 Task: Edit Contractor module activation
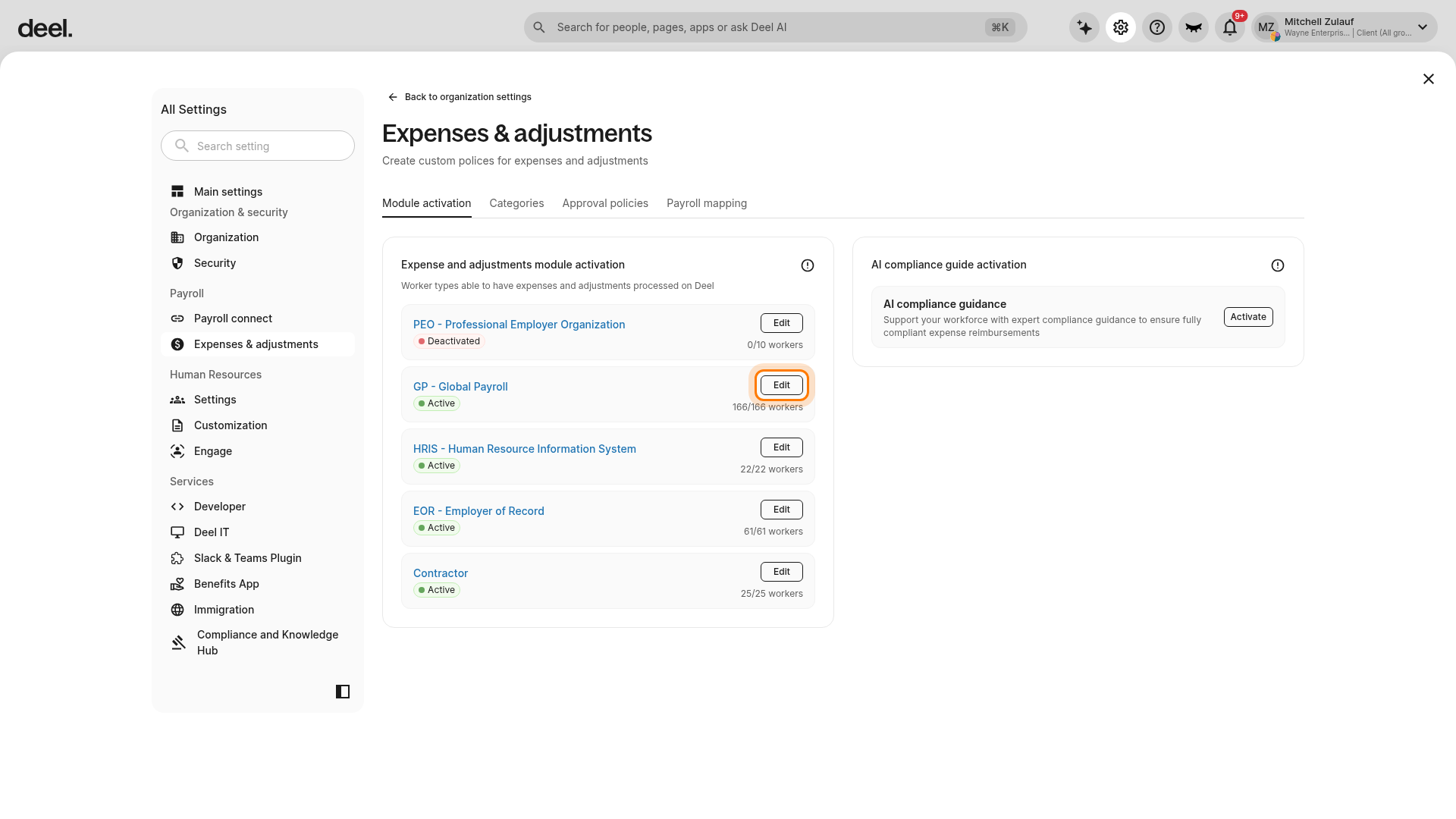coord(782,572)
